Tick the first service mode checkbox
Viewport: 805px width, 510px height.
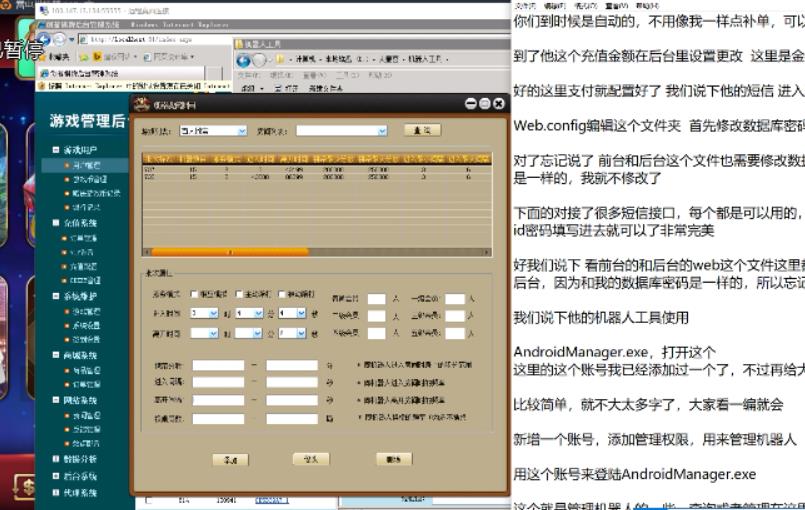pyautogui.click(x=195, y=295)
